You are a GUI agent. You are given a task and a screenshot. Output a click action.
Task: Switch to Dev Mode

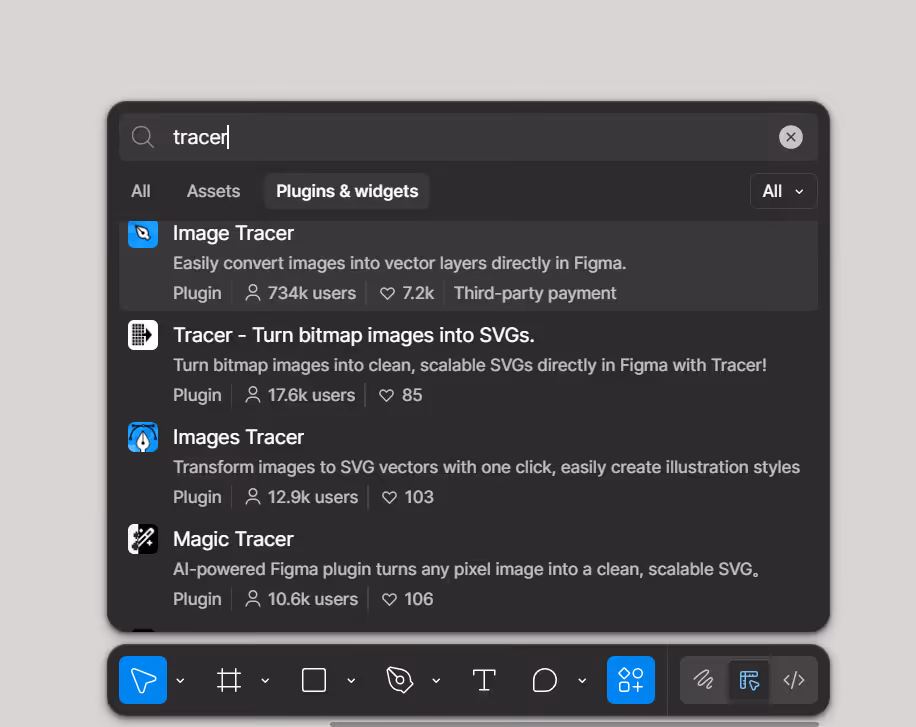coord(794,680)
